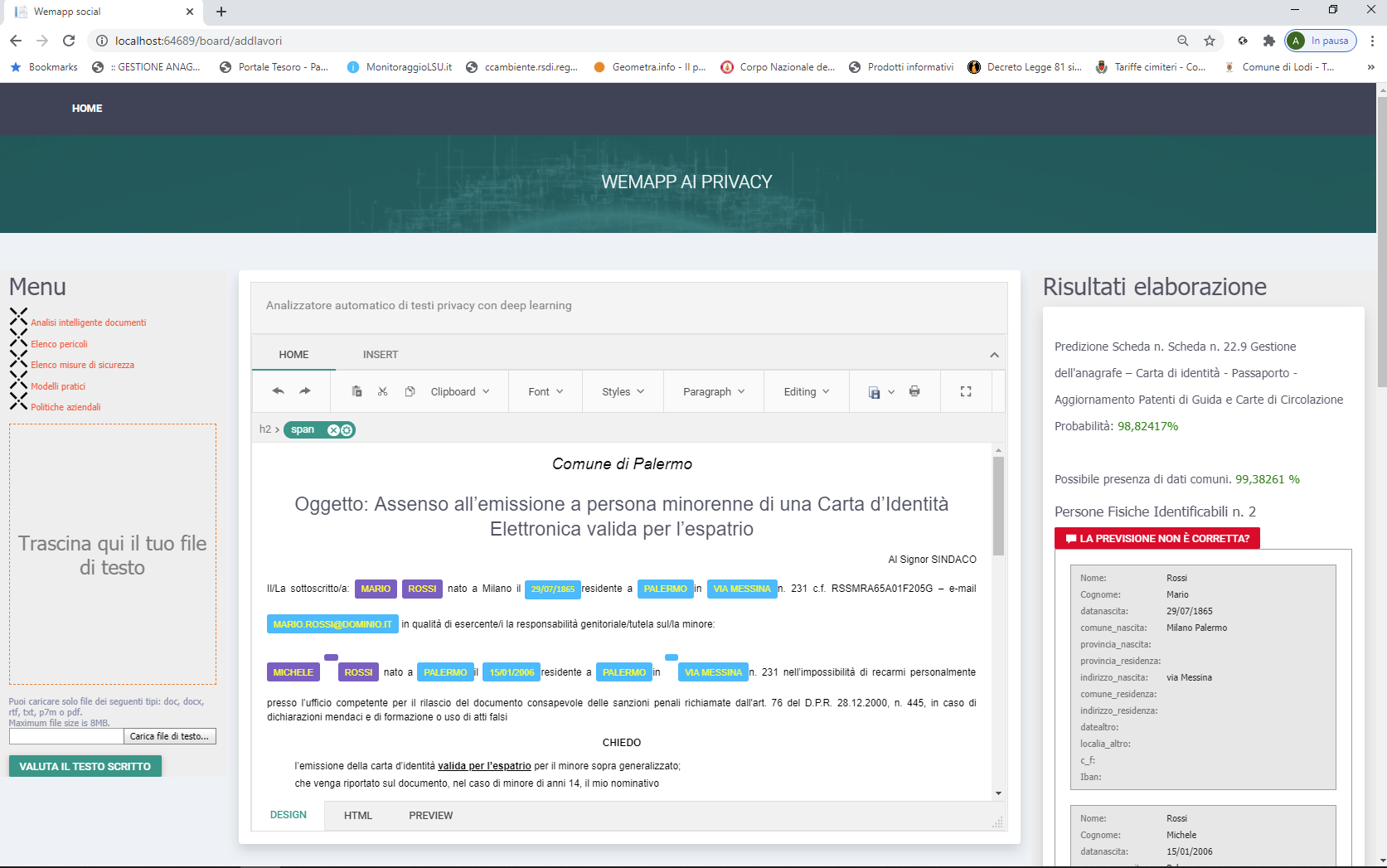Image resolution: width=1387 pixels, height=868 pixels.
Task: Click the cut scissors icon
Action: 382,391
